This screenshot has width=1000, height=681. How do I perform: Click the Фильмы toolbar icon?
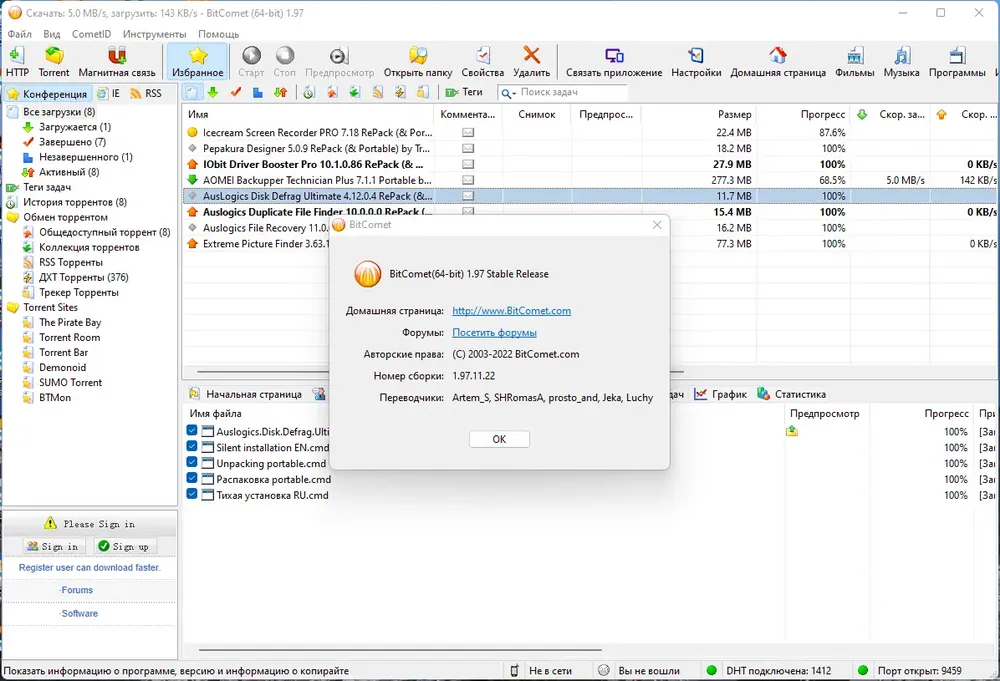[855, 62]
